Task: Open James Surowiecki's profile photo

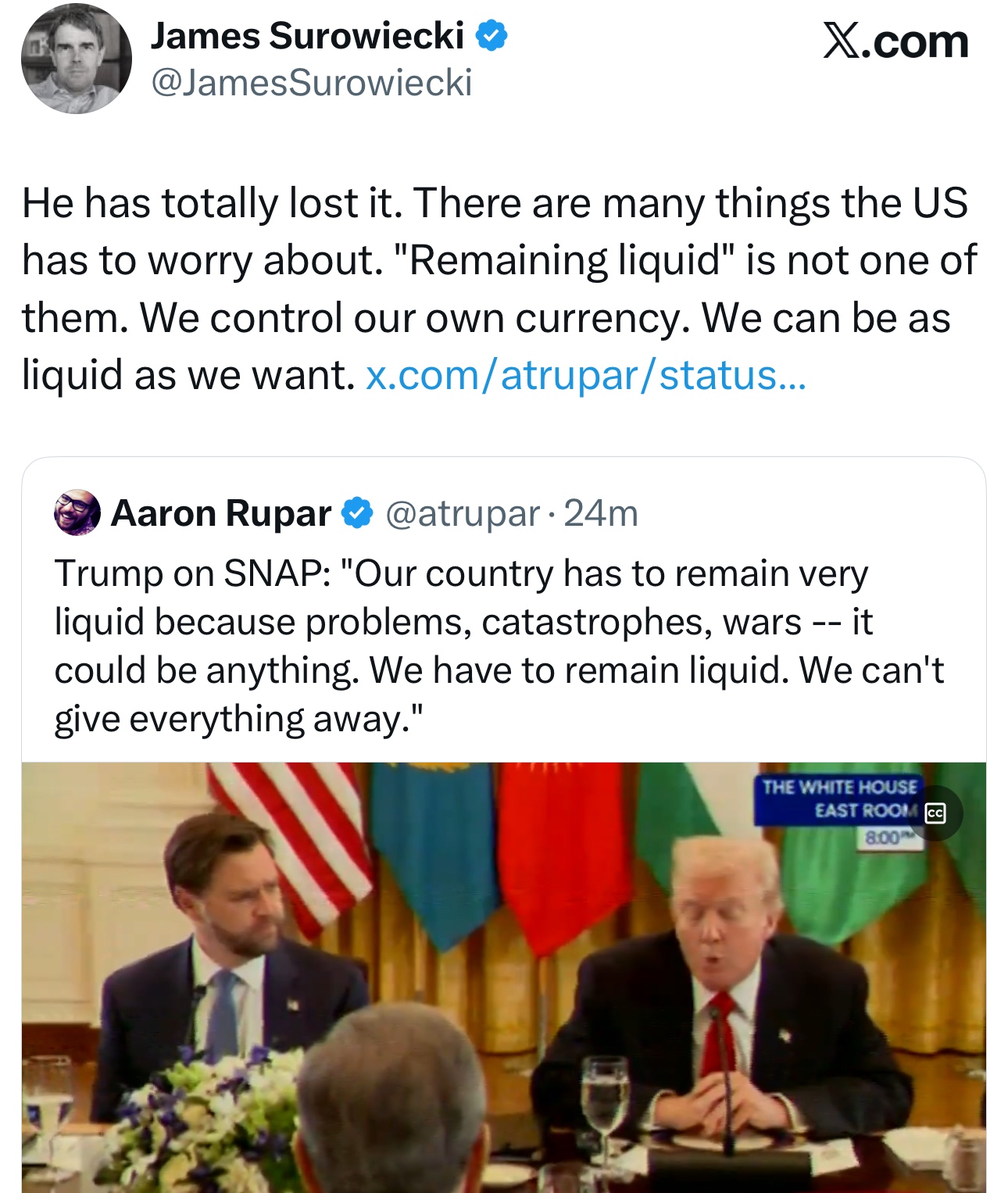Action: pos(76,59)
